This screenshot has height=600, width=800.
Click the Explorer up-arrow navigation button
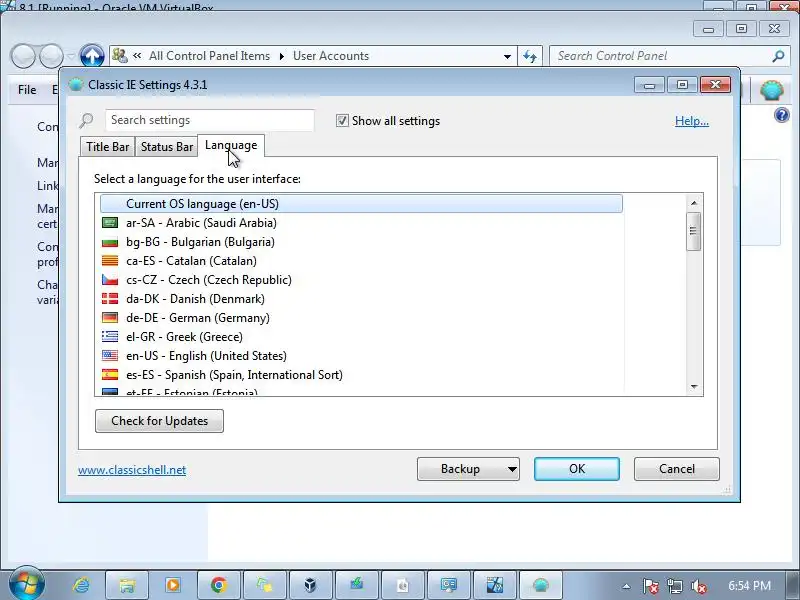(92, 56)
